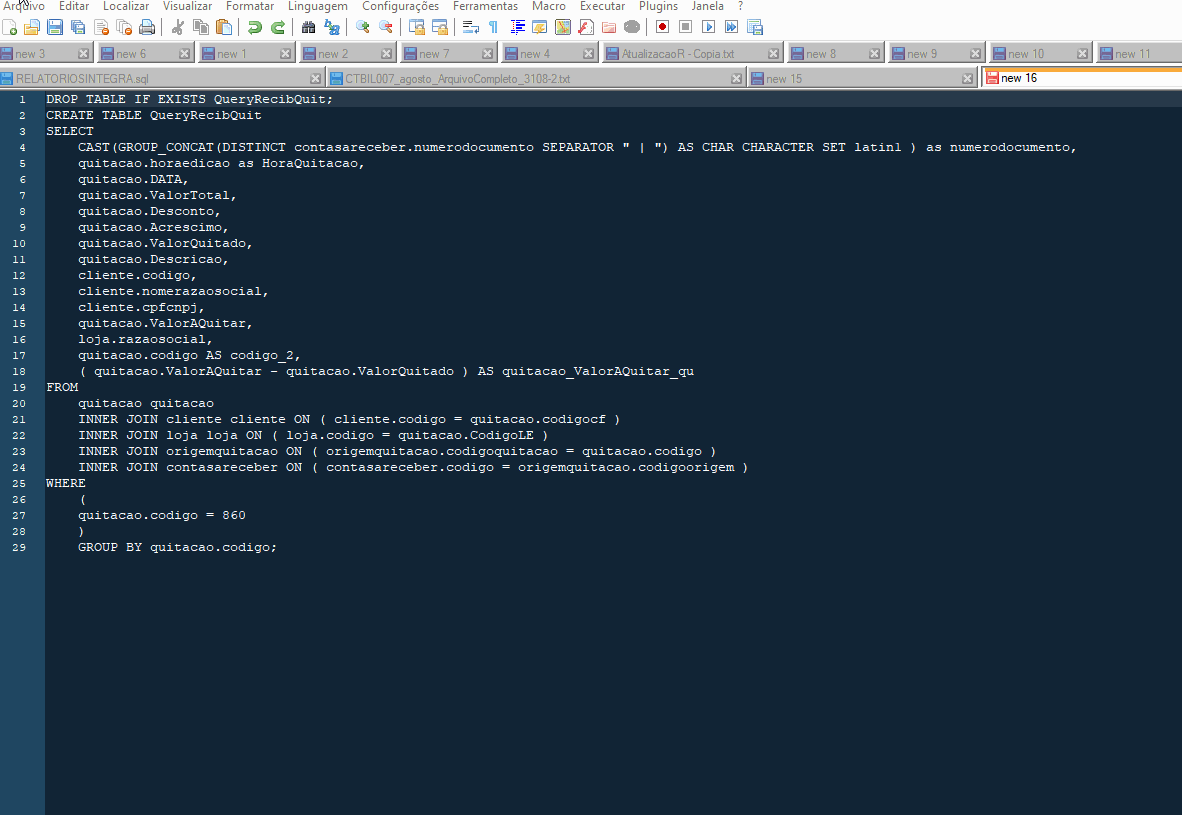Open the Arquivo menu
This screenshot has width=1182, height=815.
tap(23, 6)
